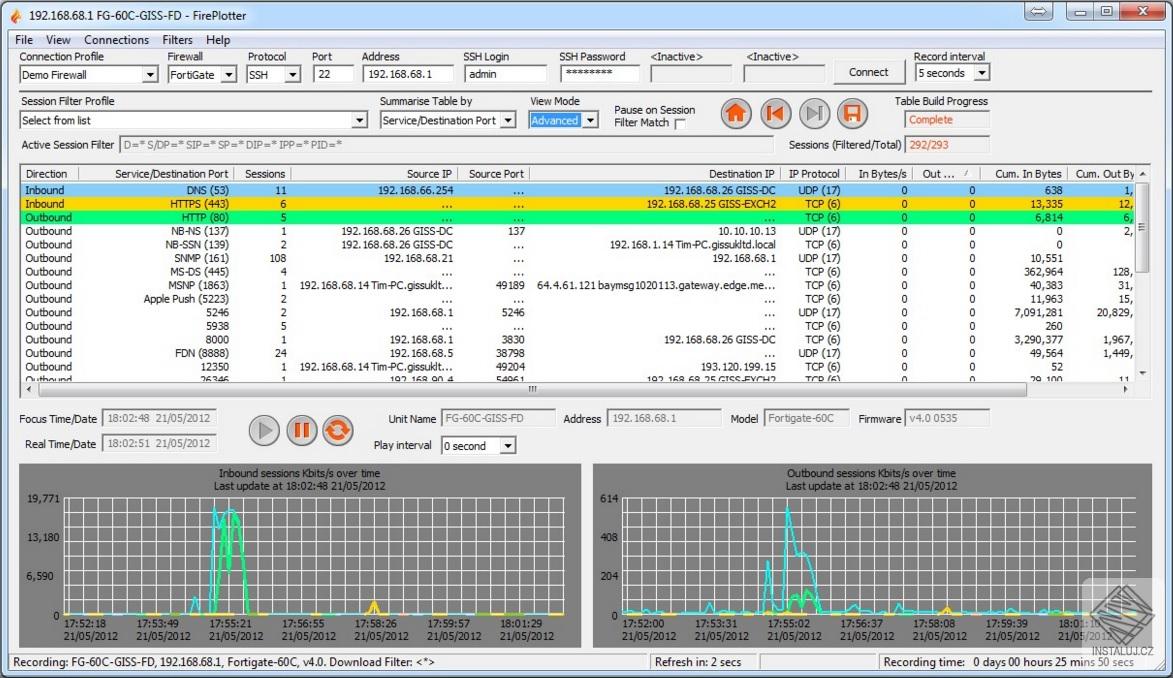The image size is (1173, 678).
Task: Sort by IP Protocol column header
Action: (x=815, y=174)
